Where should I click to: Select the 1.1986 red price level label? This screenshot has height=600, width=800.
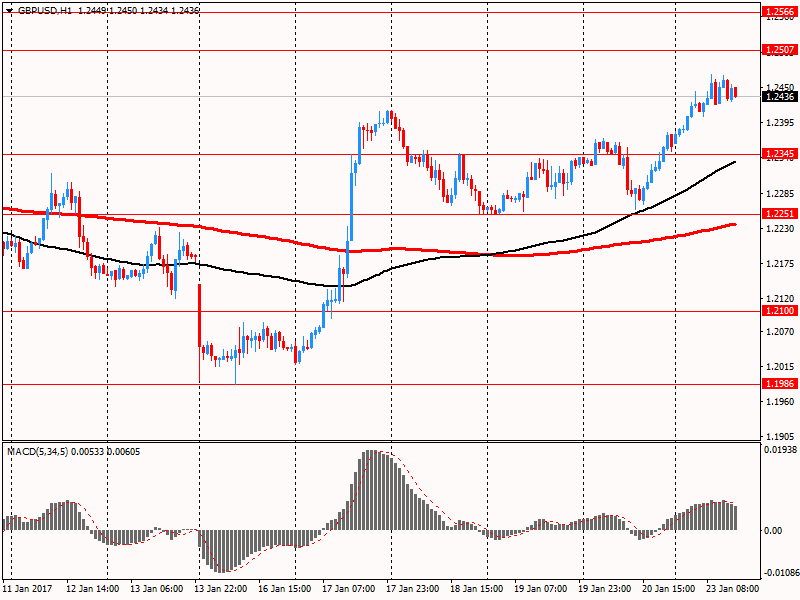point(779,383)
